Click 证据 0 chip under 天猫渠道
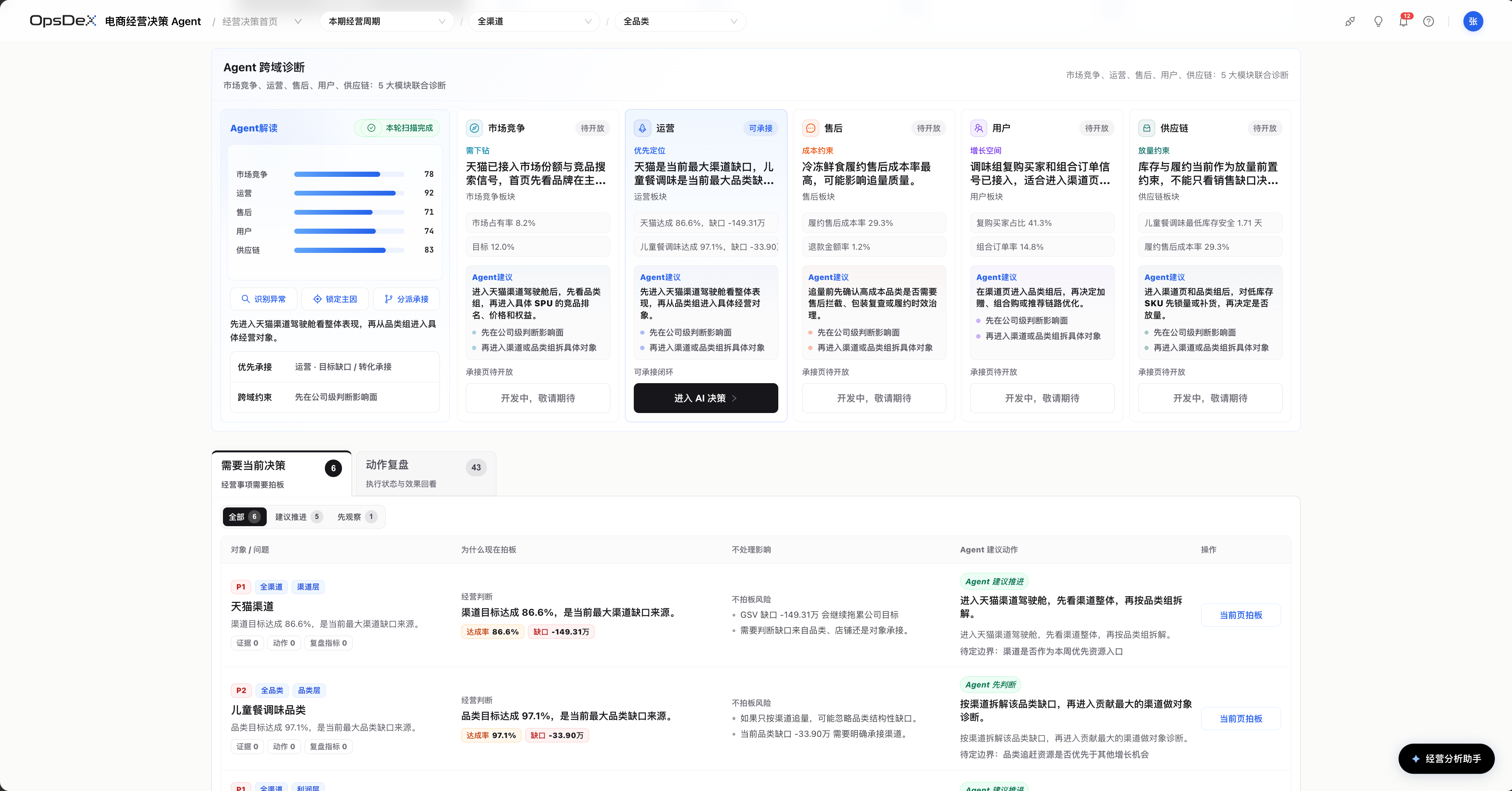1512x791 pixels. pyautogui.click(x=247, y=643)
